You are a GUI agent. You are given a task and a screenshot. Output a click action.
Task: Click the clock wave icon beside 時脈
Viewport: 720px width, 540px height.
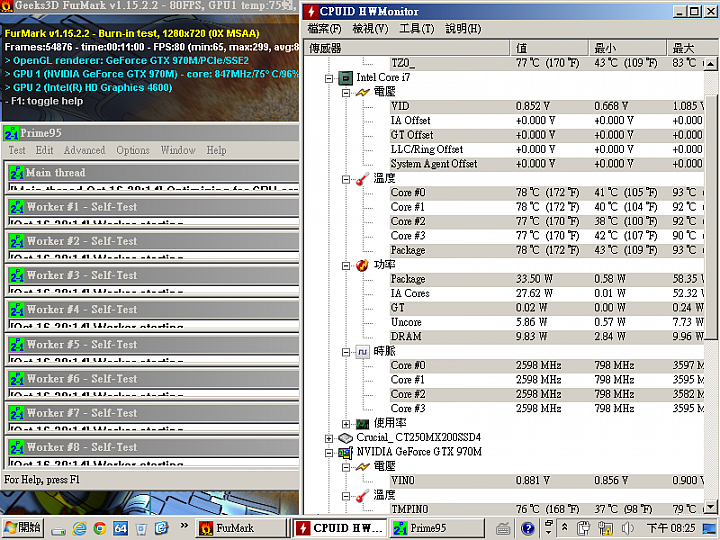362,352
